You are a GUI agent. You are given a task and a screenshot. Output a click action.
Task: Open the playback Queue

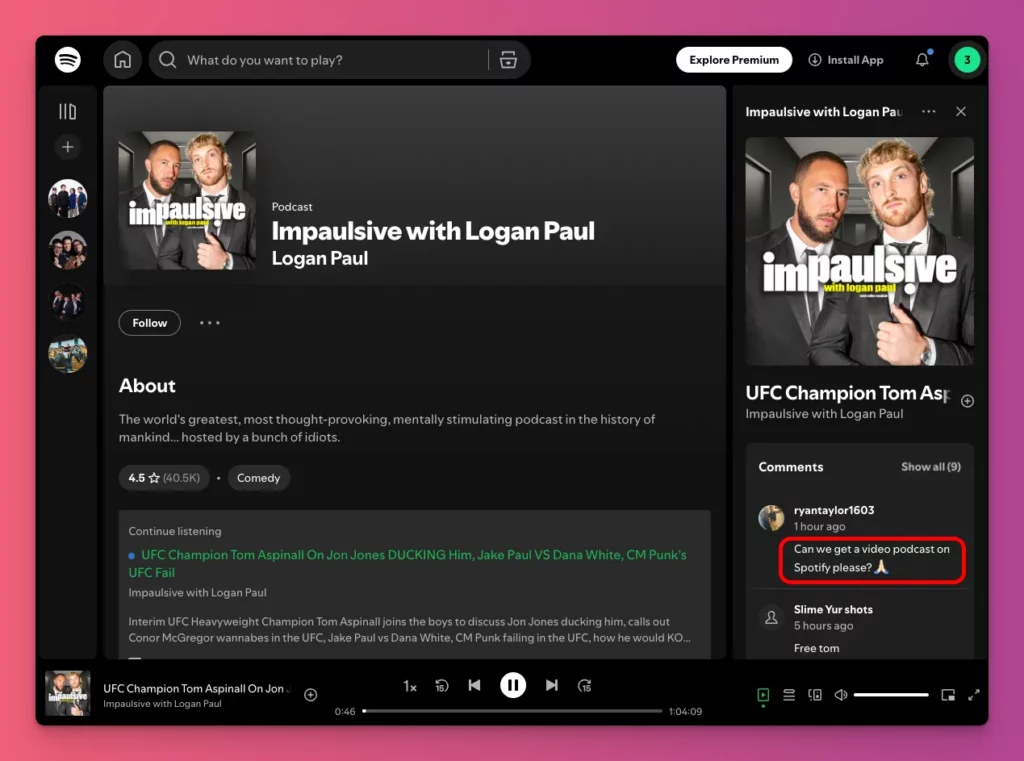coord(790,694)
